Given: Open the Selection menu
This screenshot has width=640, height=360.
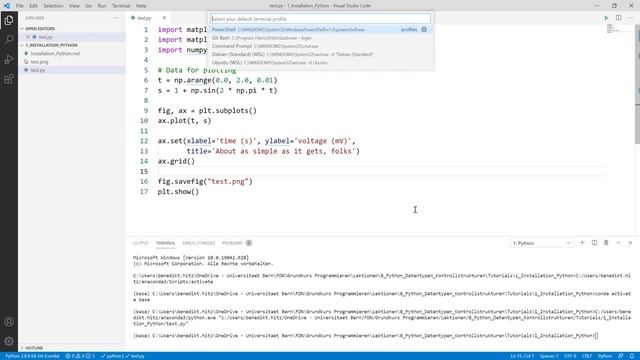Looking at the screenshot, I should pos(53,6).
